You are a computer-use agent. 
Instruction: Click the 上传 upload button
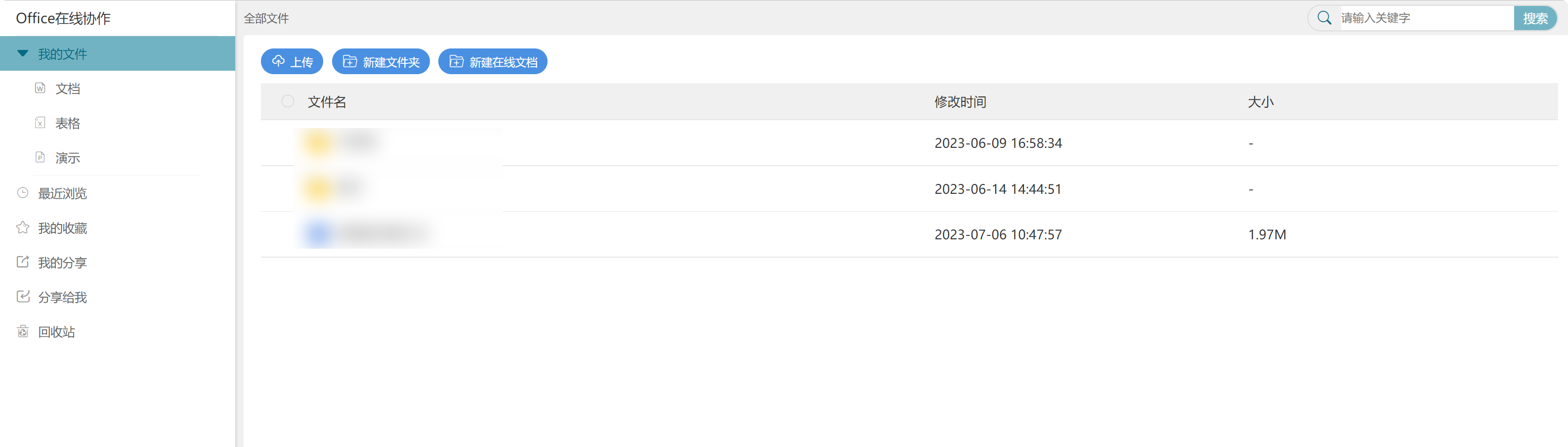(292, 61)
